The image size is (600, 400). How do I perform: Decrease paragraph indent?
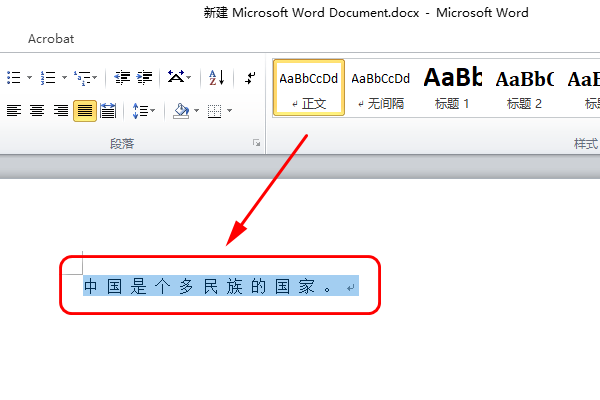click(122, 78)
